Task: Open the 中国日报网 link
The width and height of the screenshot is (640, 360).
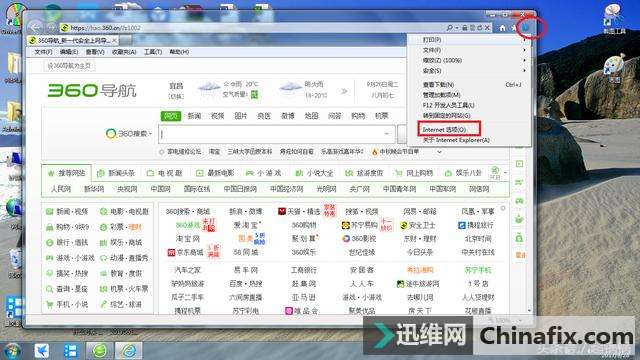Action: coord(240,189)
